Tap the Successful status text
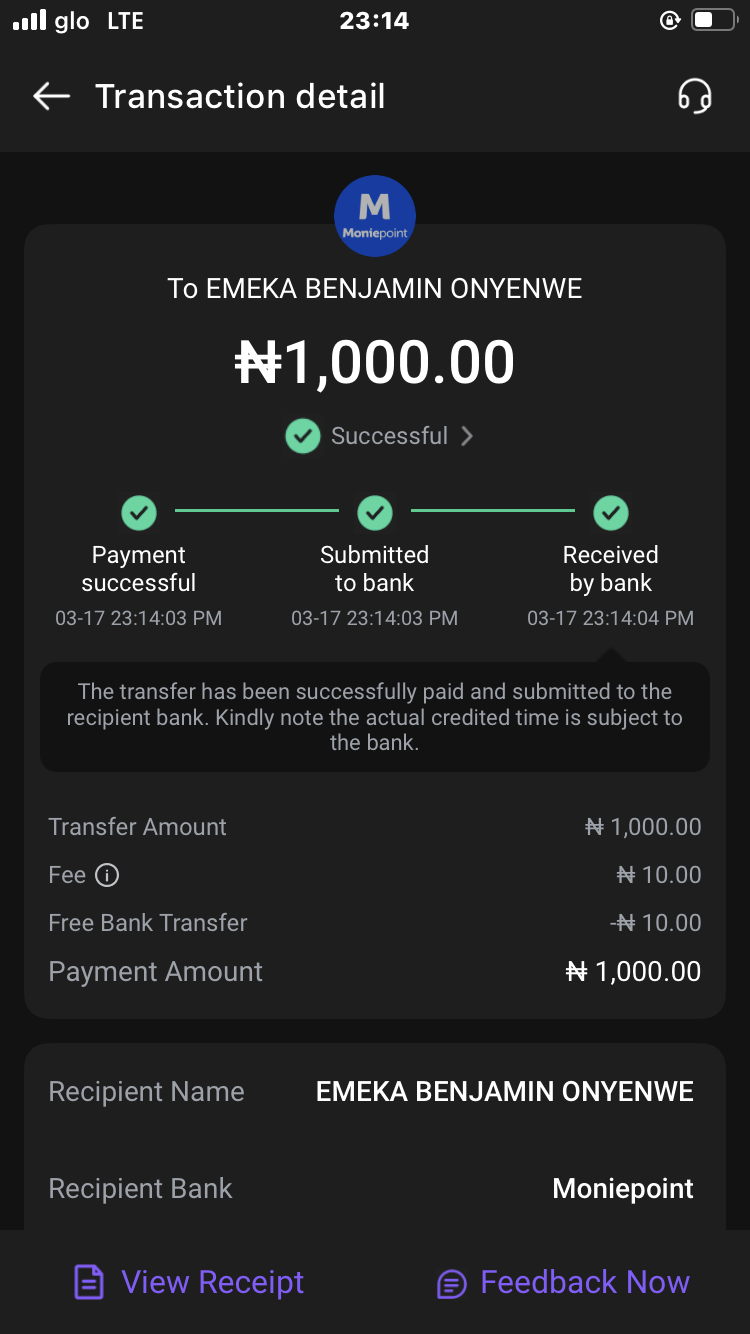The height and width of the screenshot is (1334, 750). tap(389, 436)
